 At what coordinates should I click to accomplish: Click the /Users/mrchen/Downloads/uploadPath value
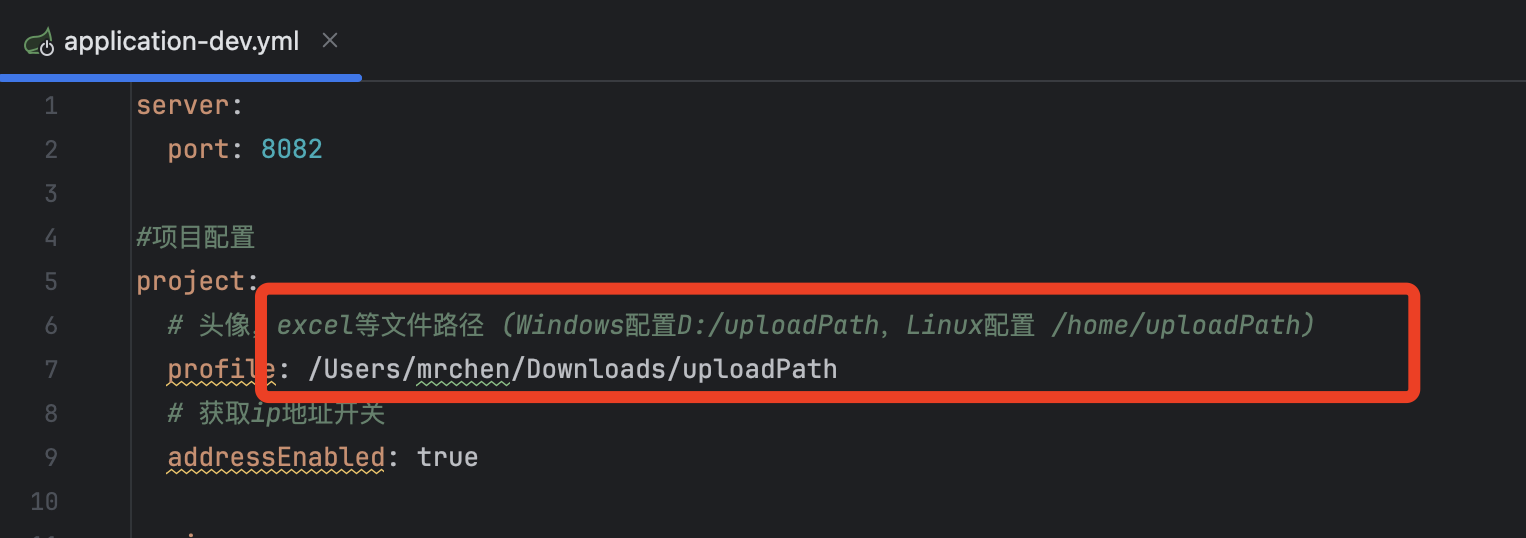[x=573, y=370]
